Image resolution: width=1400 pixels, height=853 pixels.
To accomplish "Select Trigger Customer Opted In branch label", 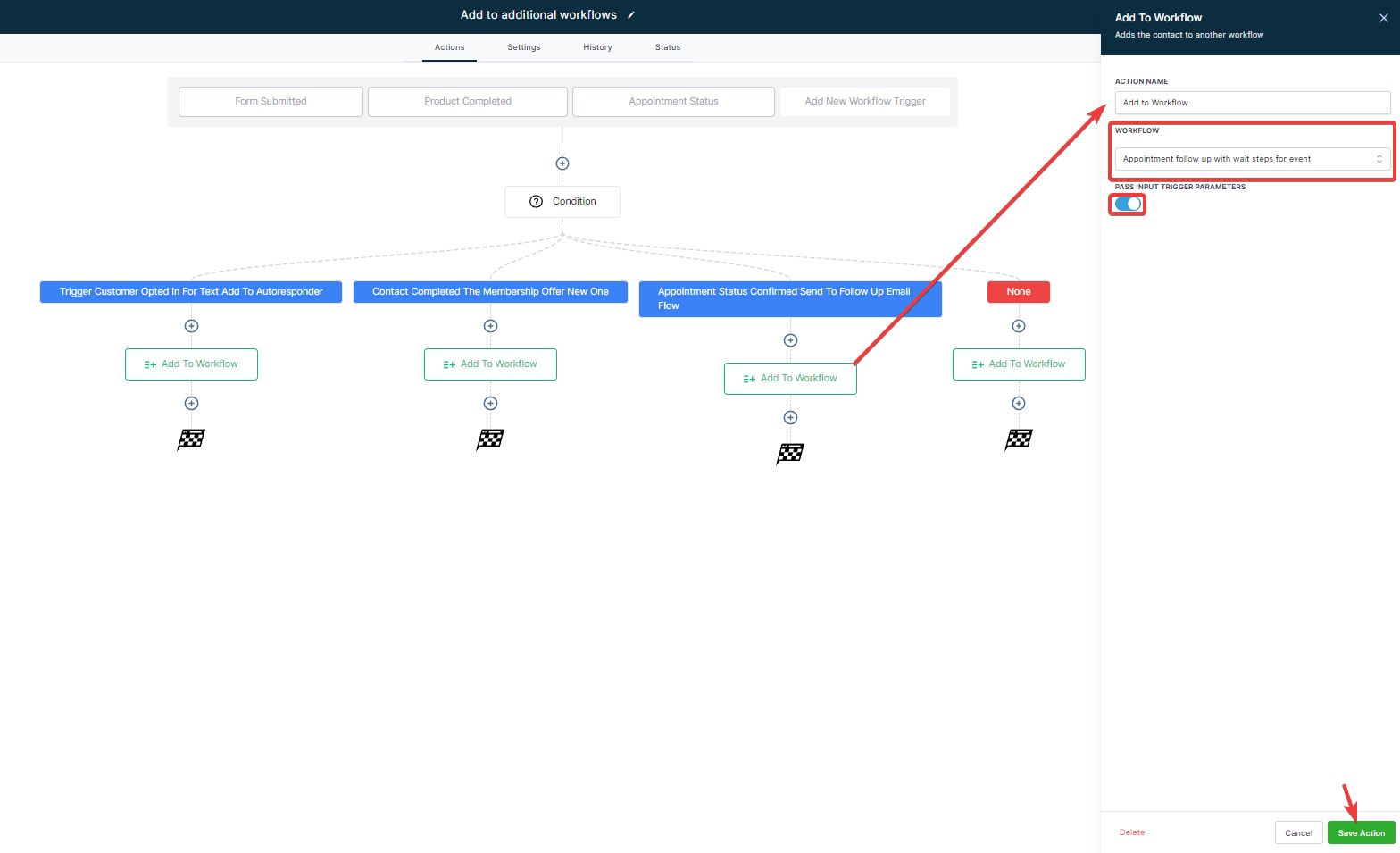I will pos(191,292).
